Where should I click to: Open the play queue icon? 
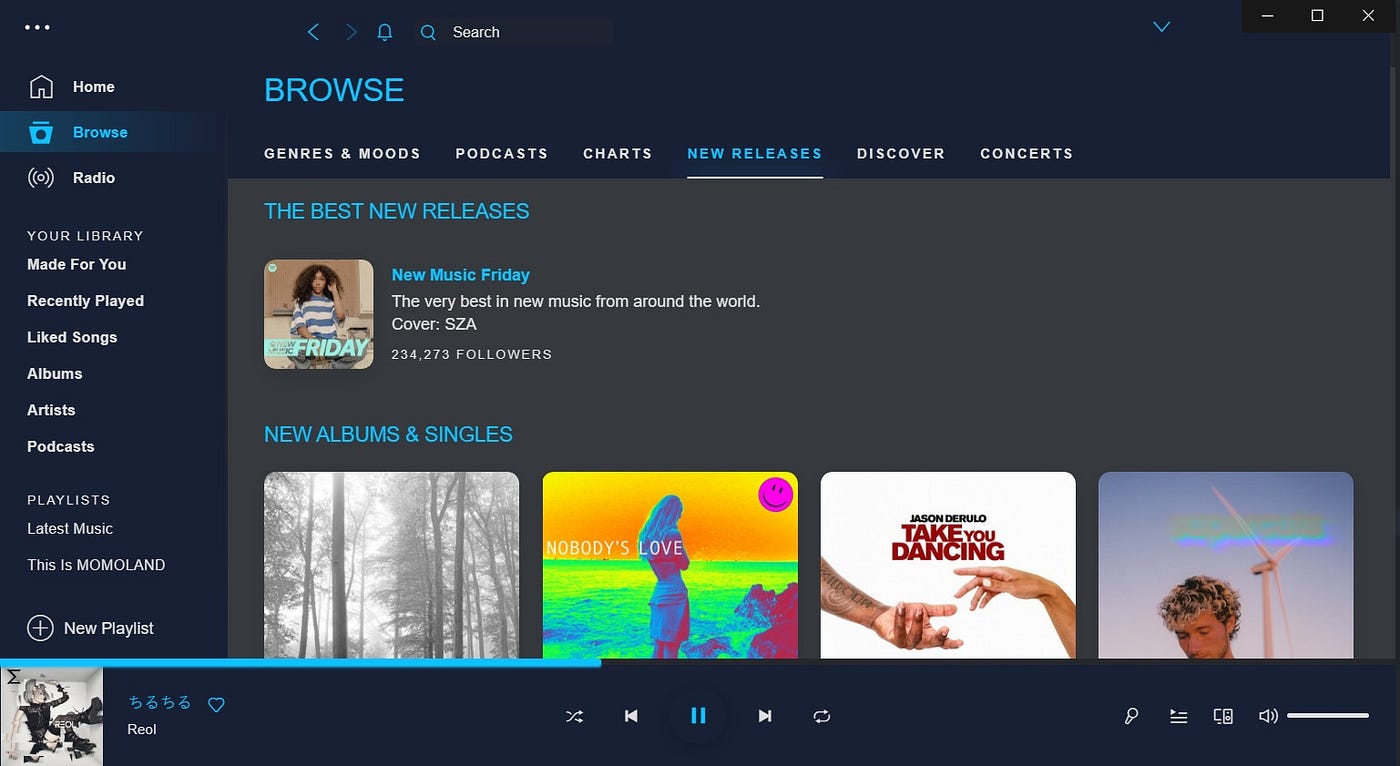(1178, 716)
